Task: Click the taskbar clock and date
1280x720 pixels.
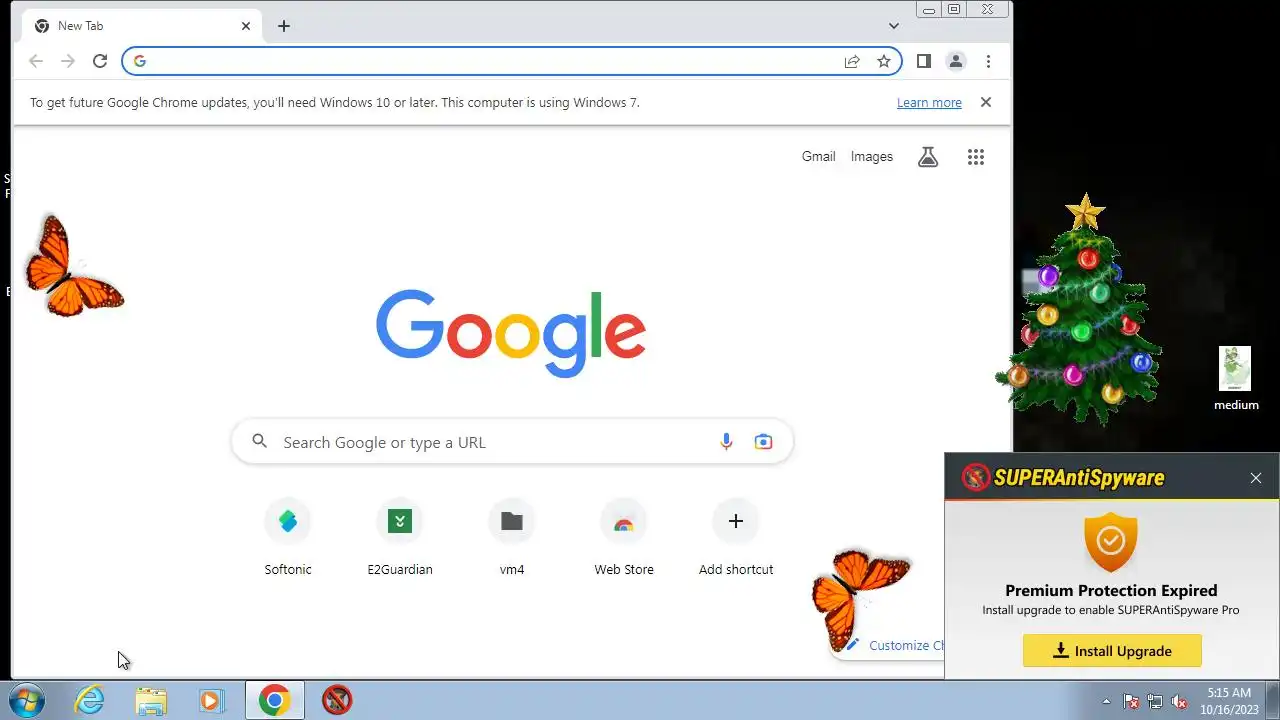Action: [1228, 700]
